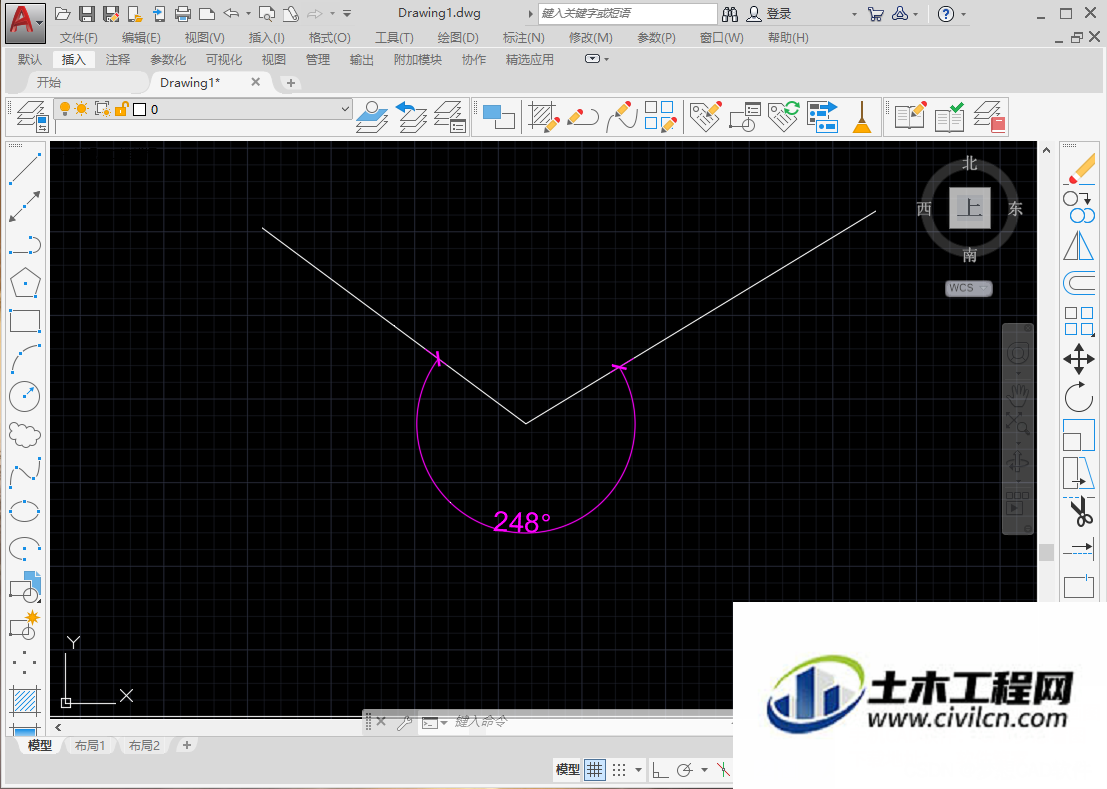The image size is (1107, 789).
Task: Select the Arc tool
Action: [25, 359]
